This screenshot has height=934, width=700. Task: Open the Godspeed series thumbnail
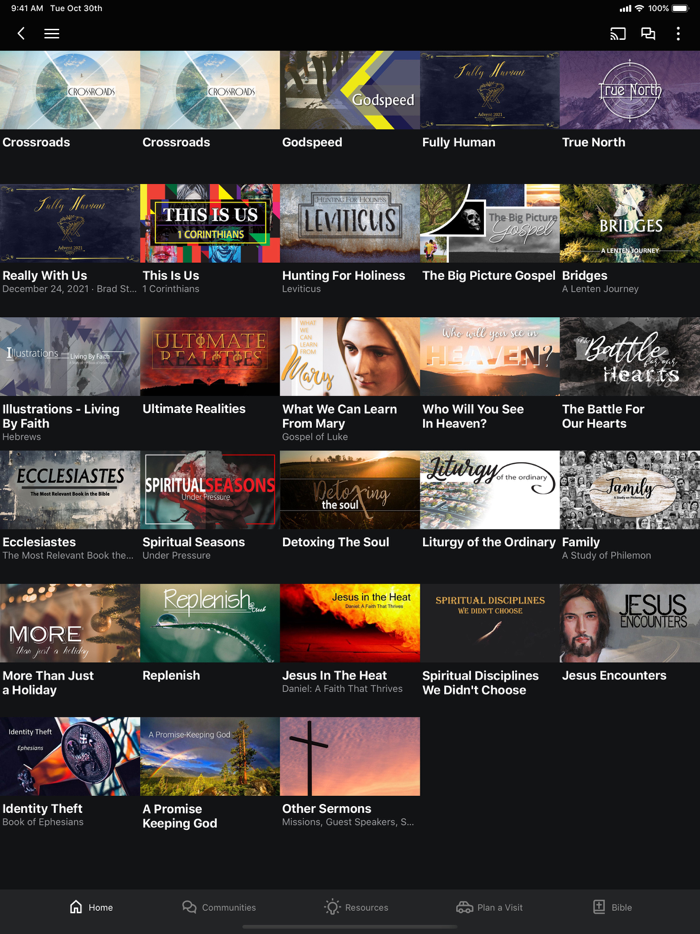point(350,90)
